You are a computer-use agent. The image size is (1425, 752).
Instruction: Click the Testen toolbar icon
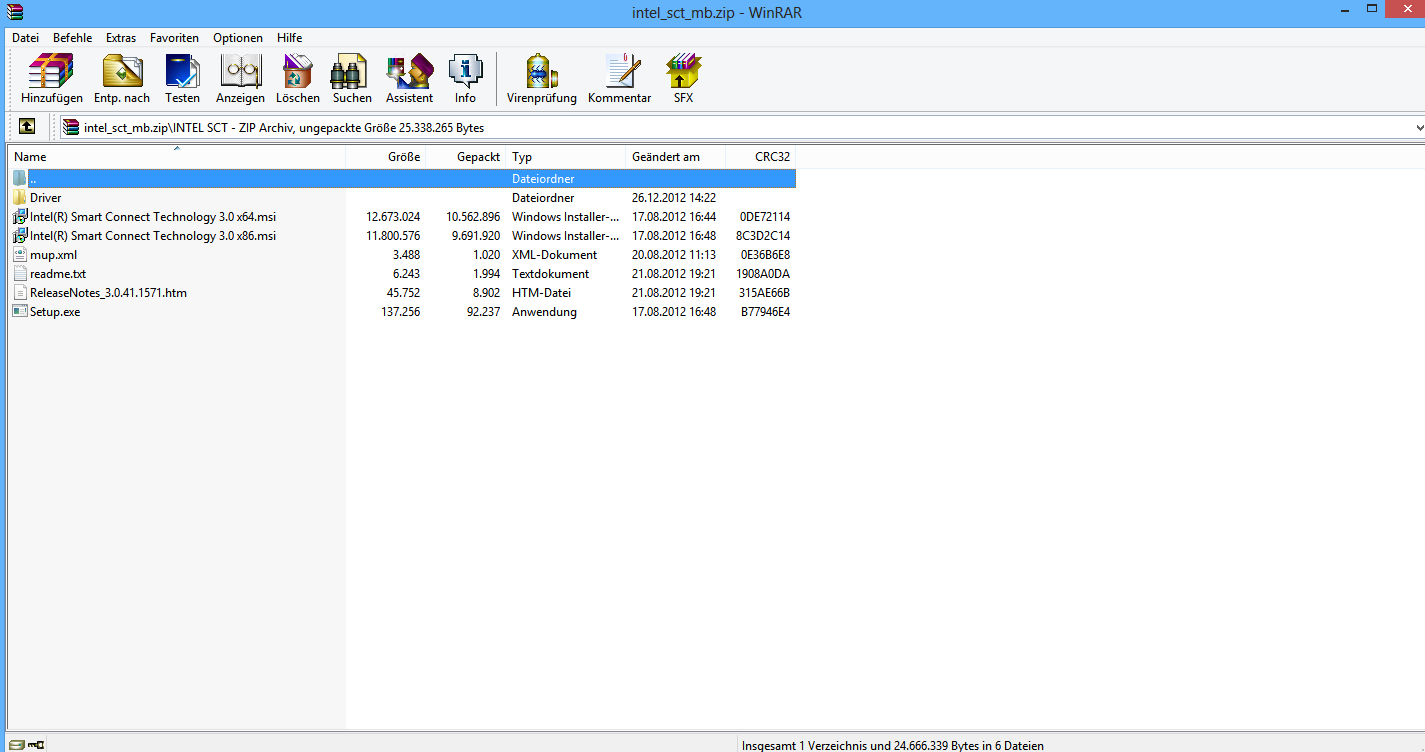[183, 78]
